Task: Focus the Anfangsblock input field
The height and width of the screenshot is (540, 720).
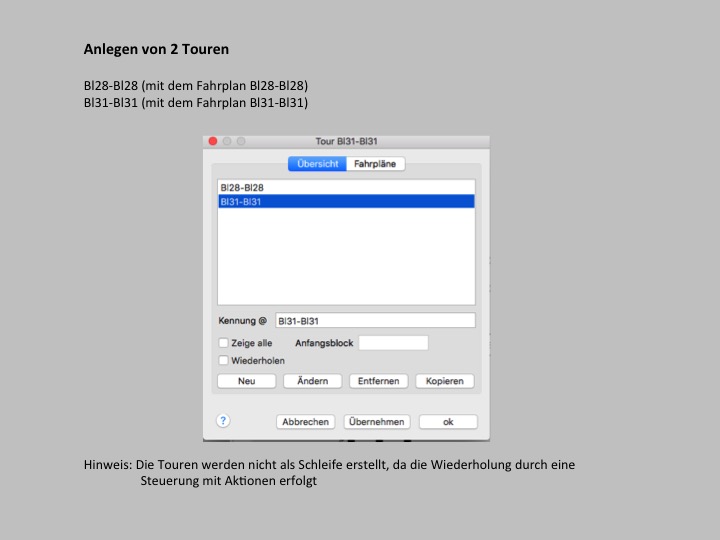Action: pos(393,343)
